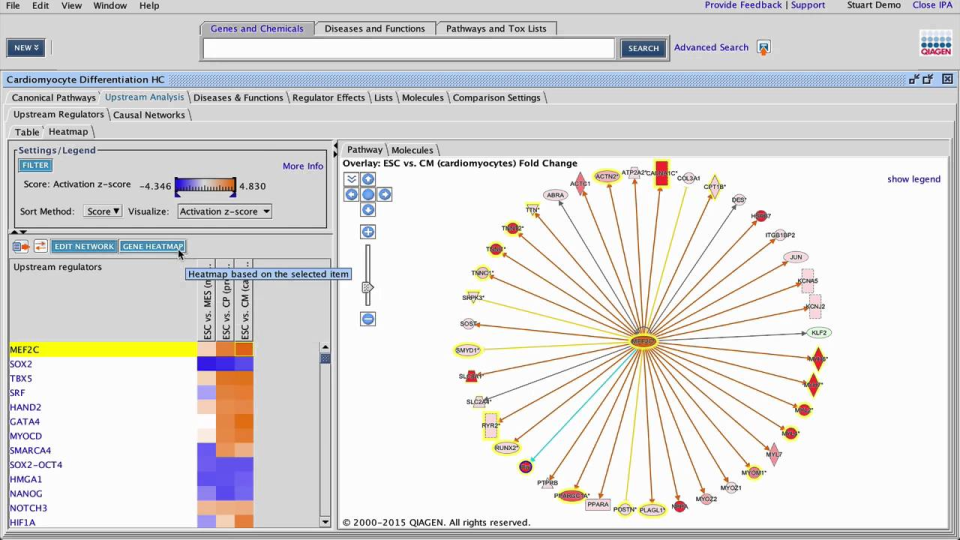This screenshot has width=960, height=540.
Task: Collapse the navigation controls with double chevron
Action: (351, 179)
